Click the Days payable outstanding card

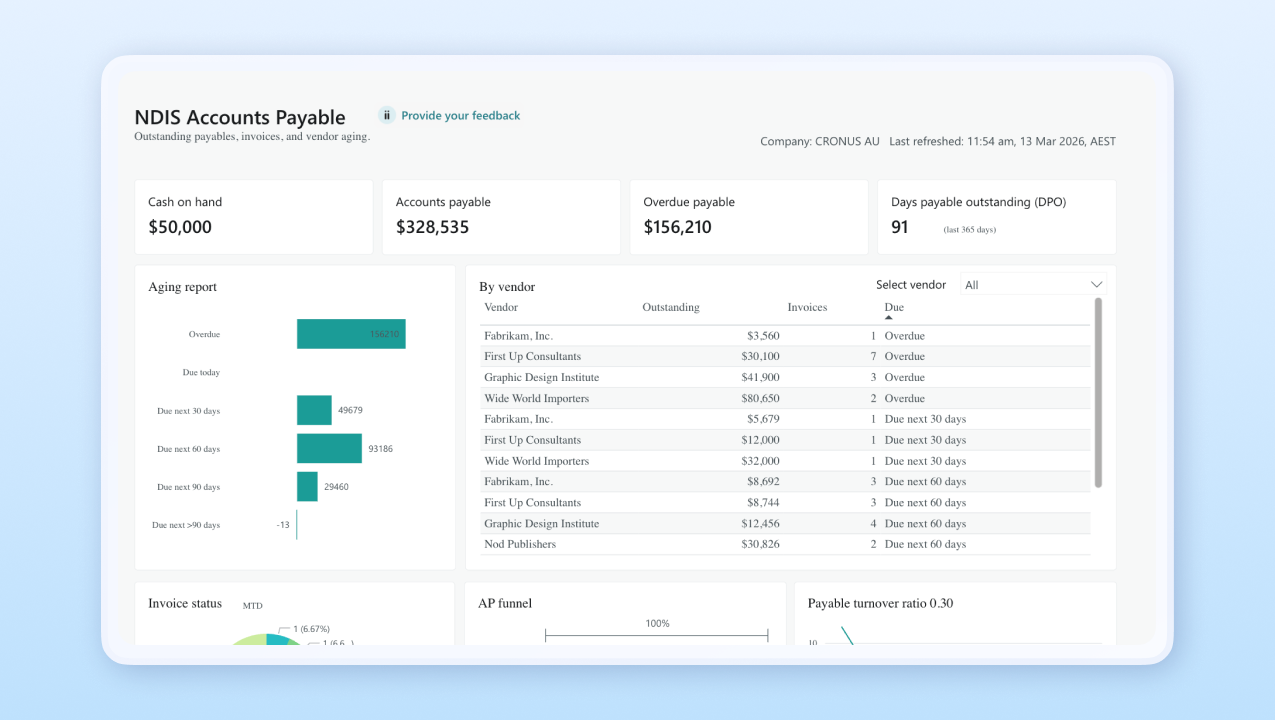coord(996,216)
